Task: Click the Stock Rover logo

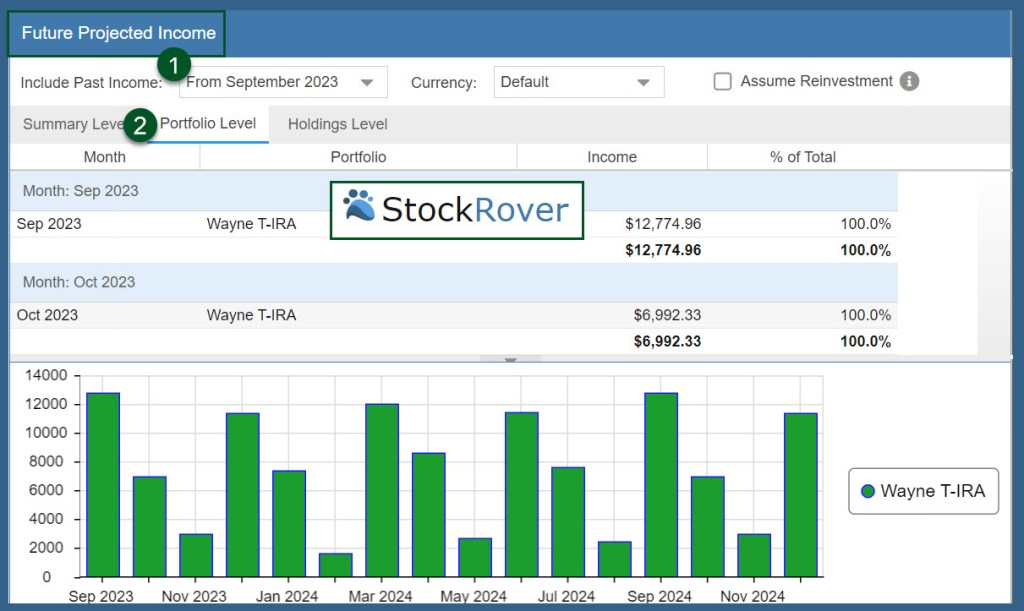Action: click(456, 210)
